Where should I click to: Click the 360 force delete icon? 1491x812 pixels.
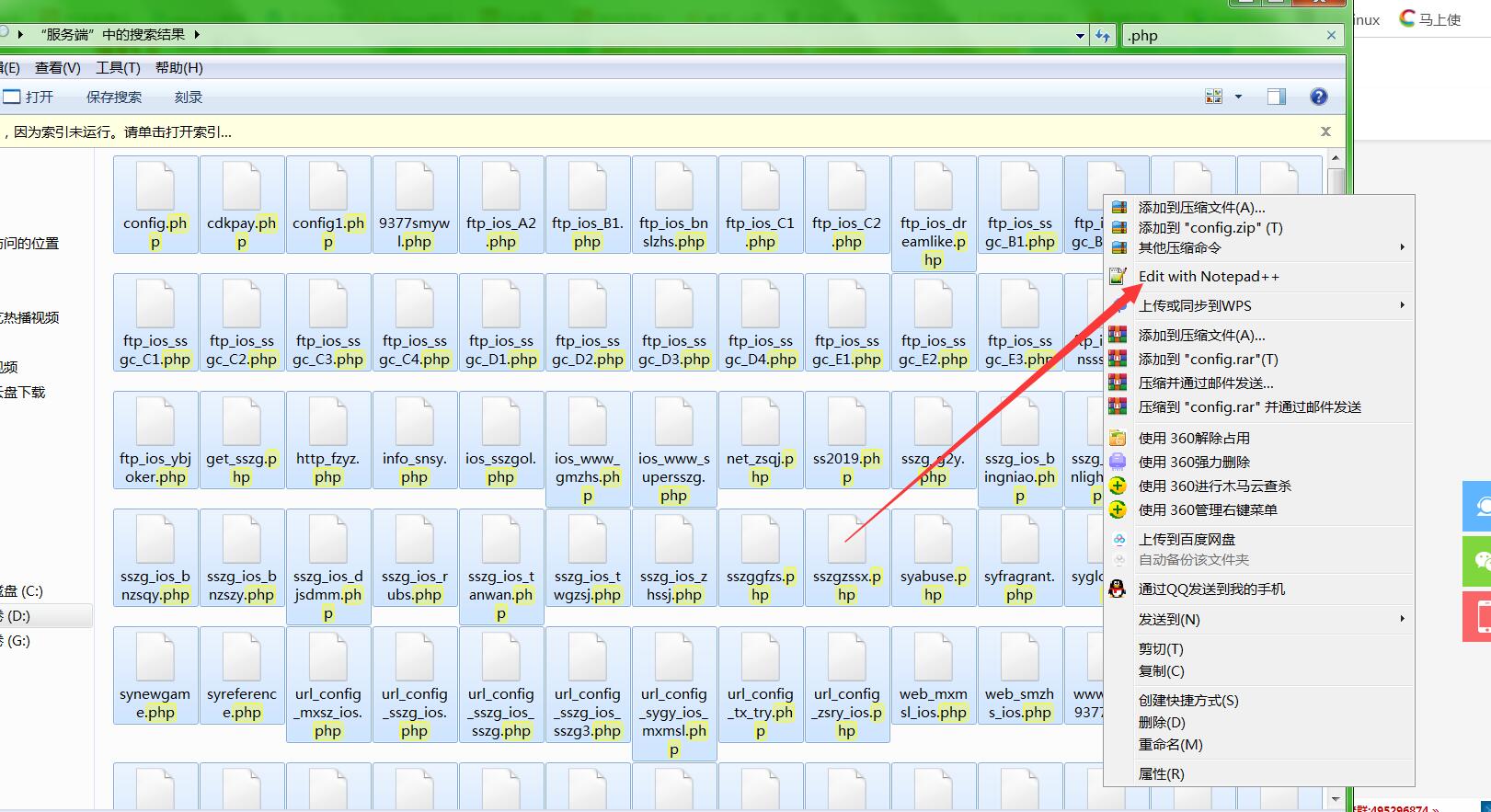(1118, 463)
